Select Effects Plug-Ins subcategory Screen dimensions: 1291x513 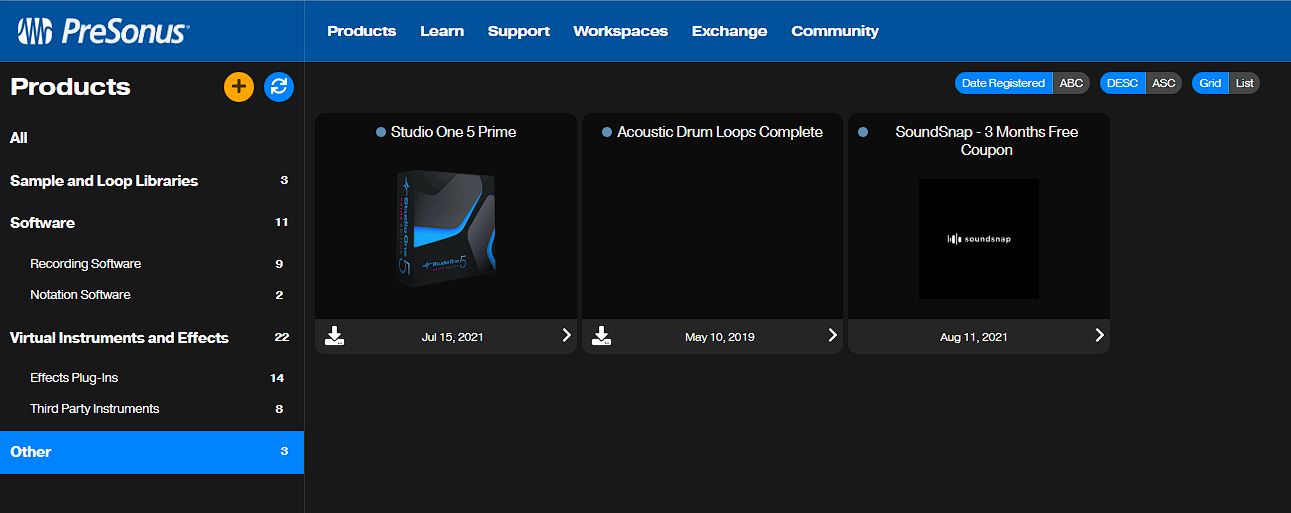click(152, 378)
